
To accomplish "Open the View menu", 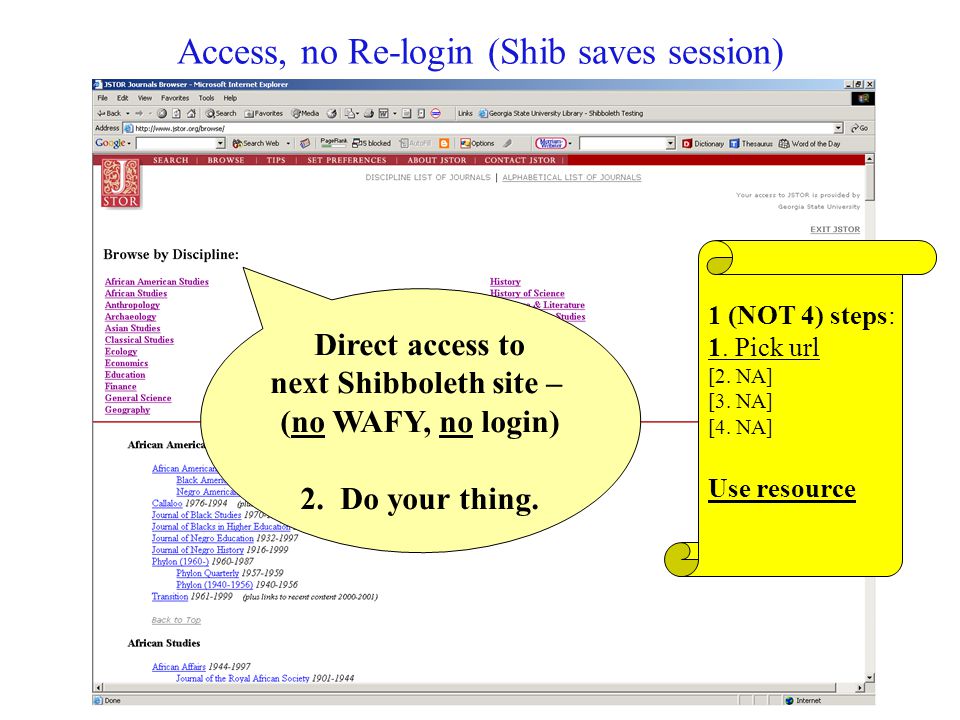I will click(144, 98).
